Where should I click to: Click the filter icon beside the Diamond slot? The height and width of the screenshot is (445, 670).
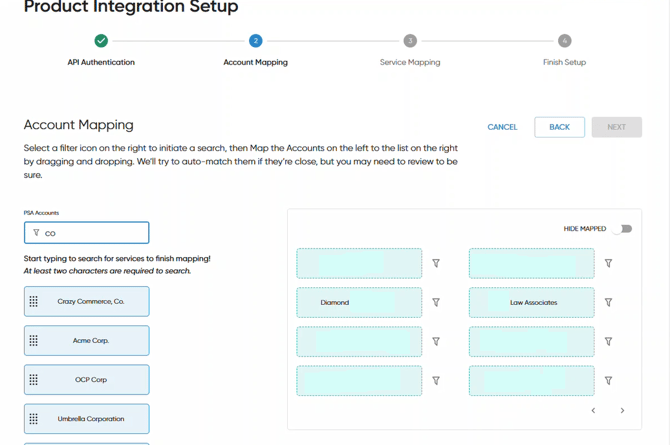coord(436,303)
